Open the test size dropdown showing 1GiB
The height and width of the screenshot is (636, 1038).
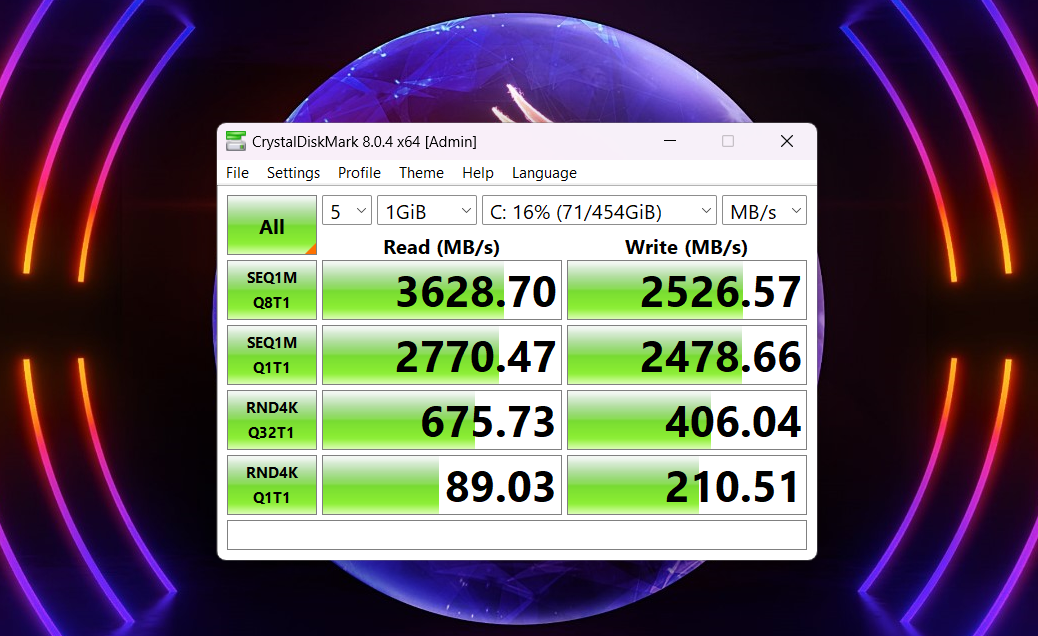pyautogui.click(x=427, y=211)
